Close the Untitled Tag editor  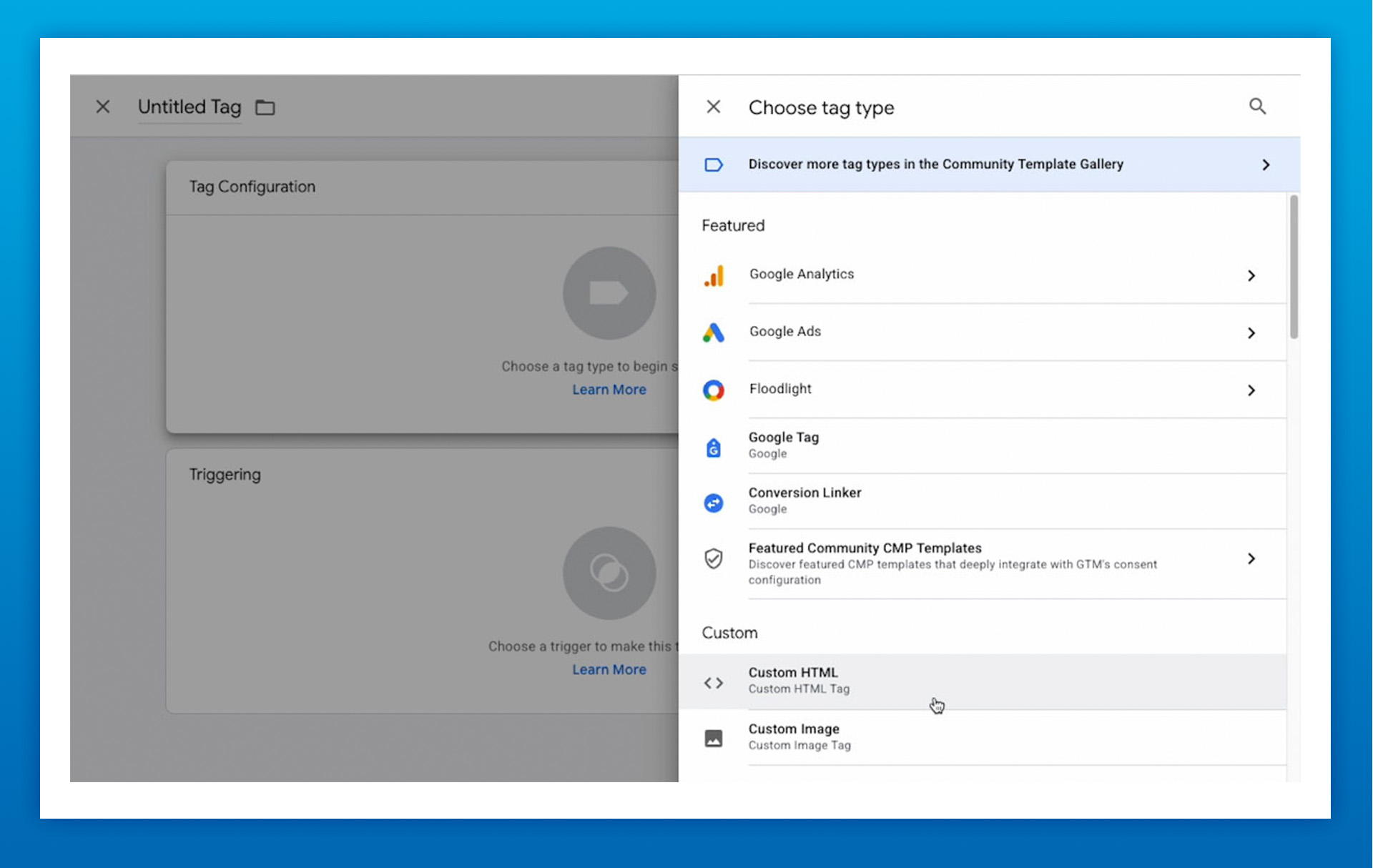103,107
